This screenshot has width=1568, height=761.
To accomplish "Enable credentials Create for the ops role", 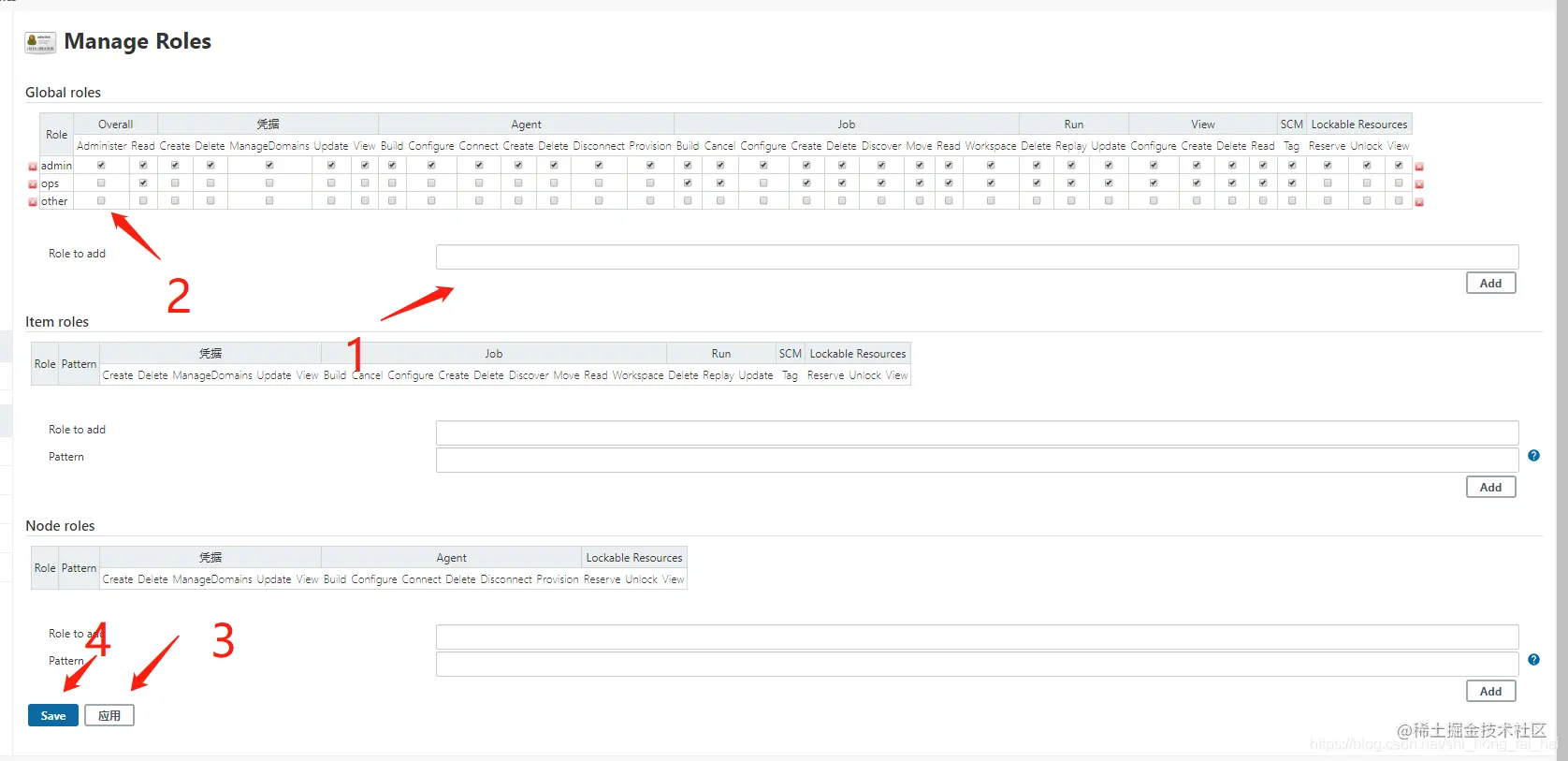I will click(x=175, y=183).
